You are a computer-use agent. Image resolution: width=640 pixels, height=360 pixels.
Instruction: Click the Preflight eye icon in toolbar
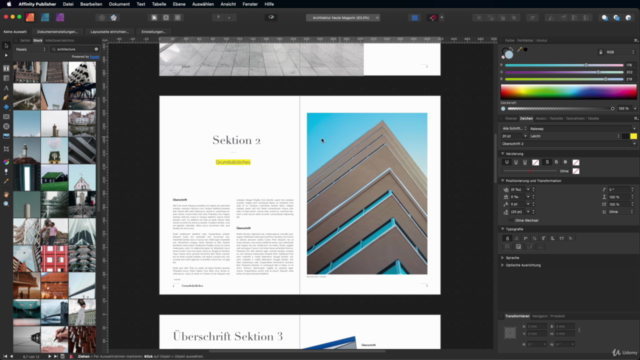[271, 17]
